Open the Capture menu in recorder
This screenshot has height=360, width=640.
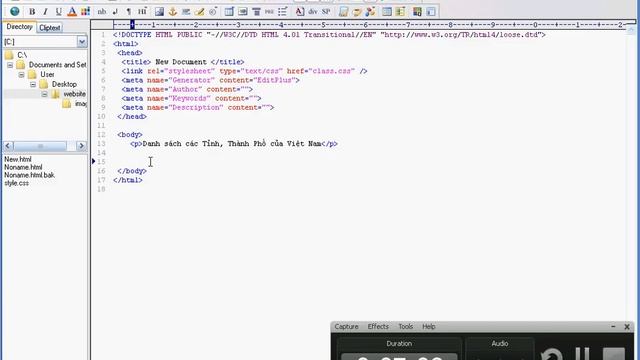point(346,327)
